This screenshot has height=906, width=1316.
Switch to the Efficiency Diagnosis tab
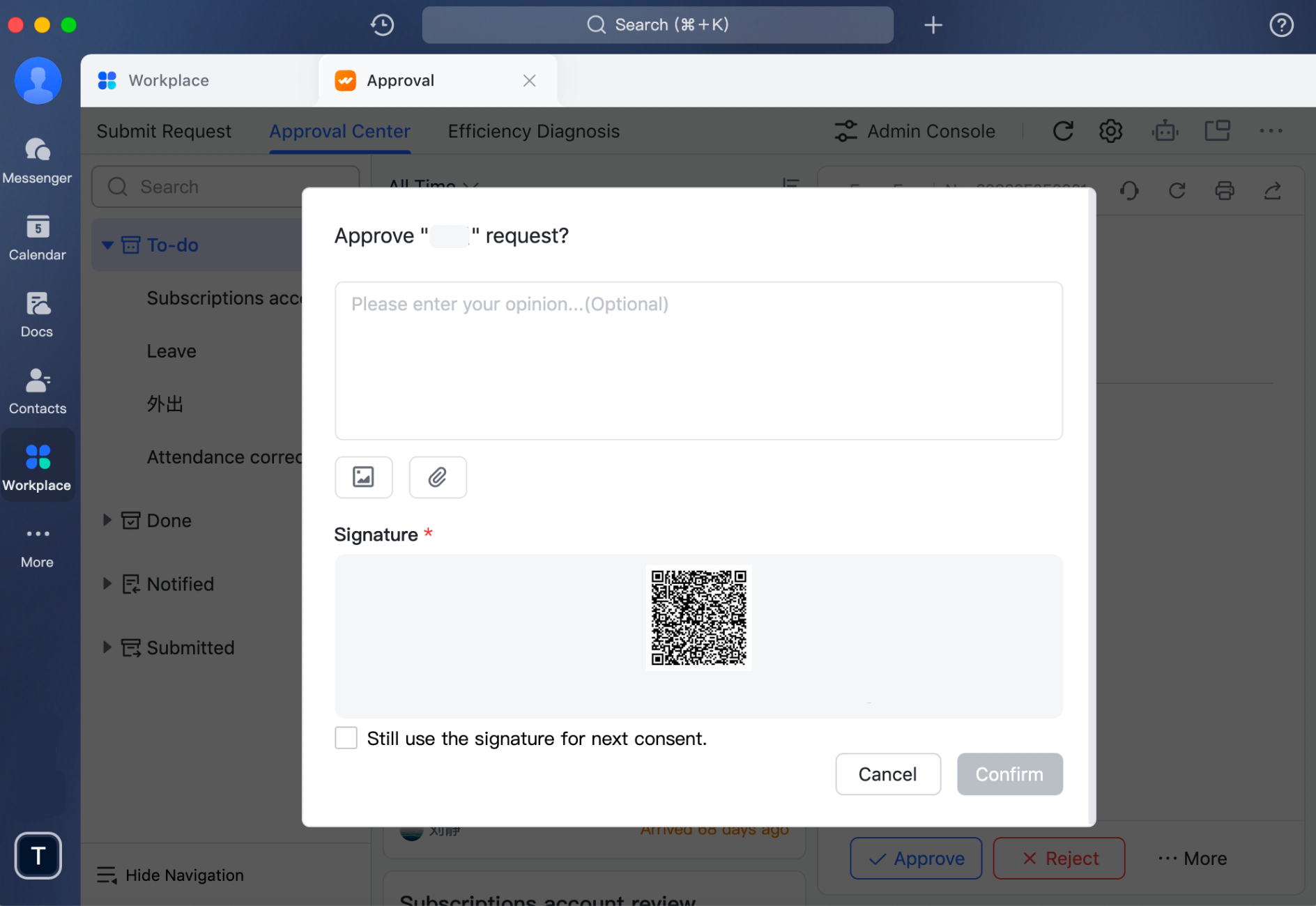[533, 131]
